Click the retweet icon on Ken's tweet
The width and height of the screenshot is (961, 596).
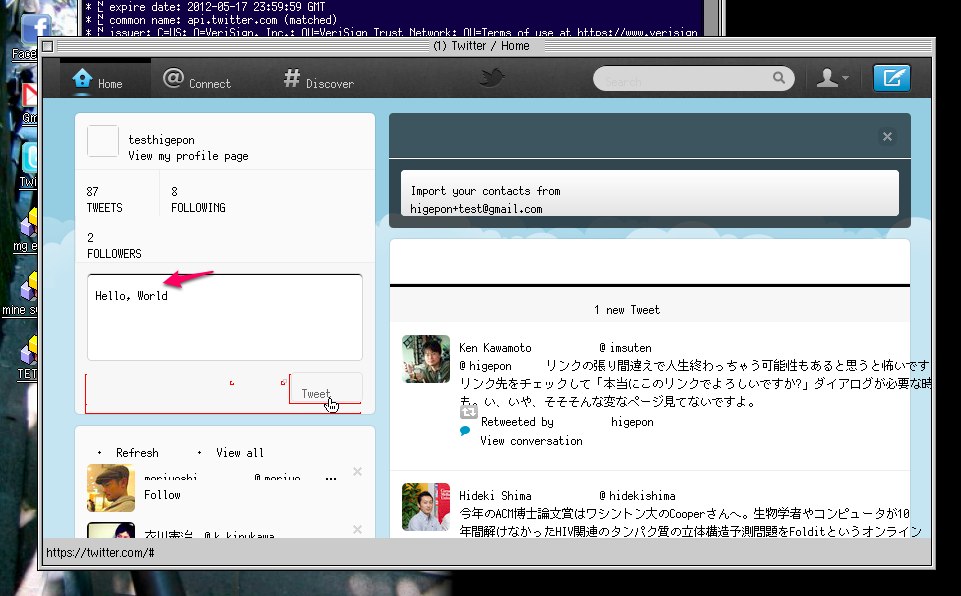469,413
